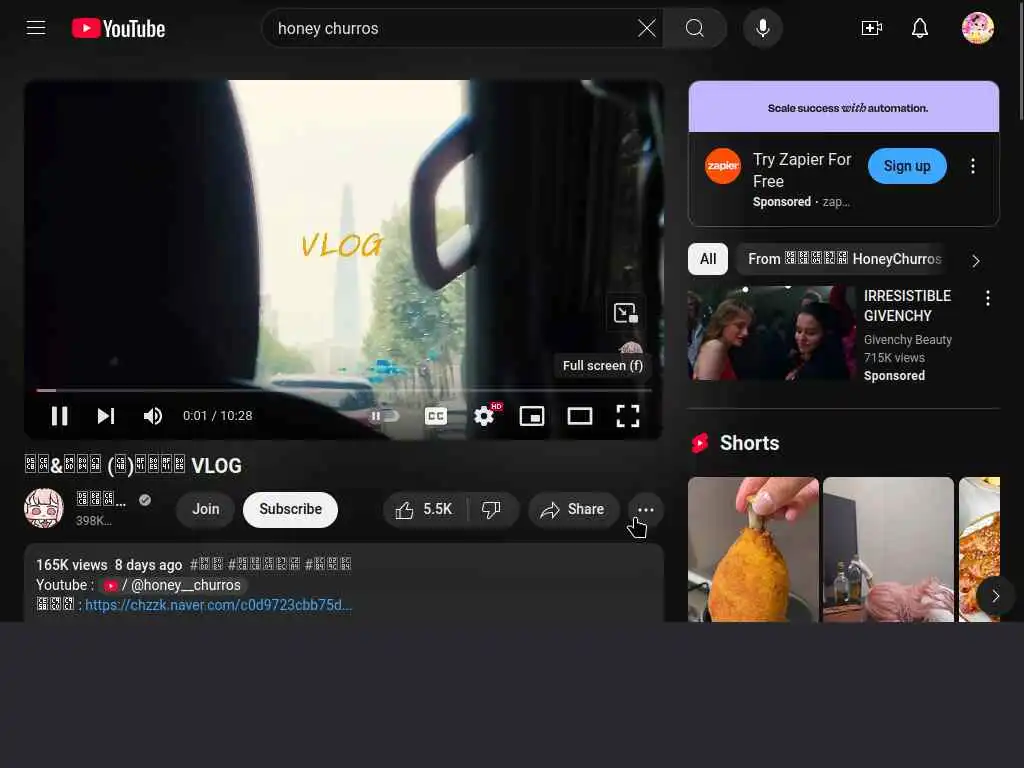Click the video title ending in VLOG

pos(133,466)
